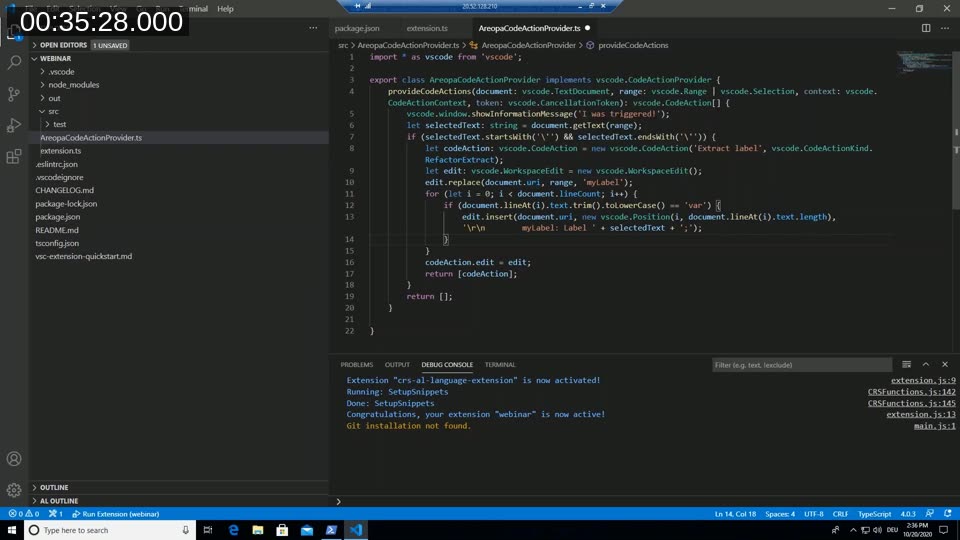
Task: Select the DEBUG CONSOLE panel tab
Action: [x=447, y=365]
